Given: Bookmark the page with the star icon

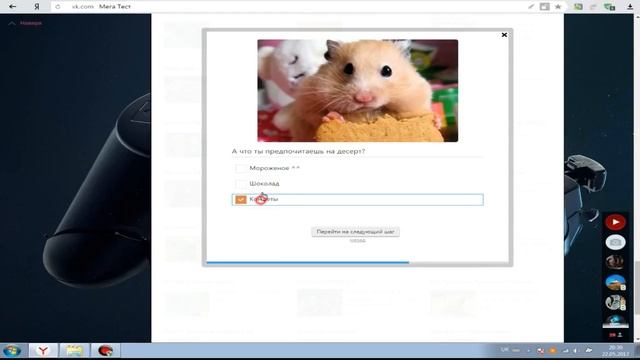Looking at the screenshot, I should point(558,7).
